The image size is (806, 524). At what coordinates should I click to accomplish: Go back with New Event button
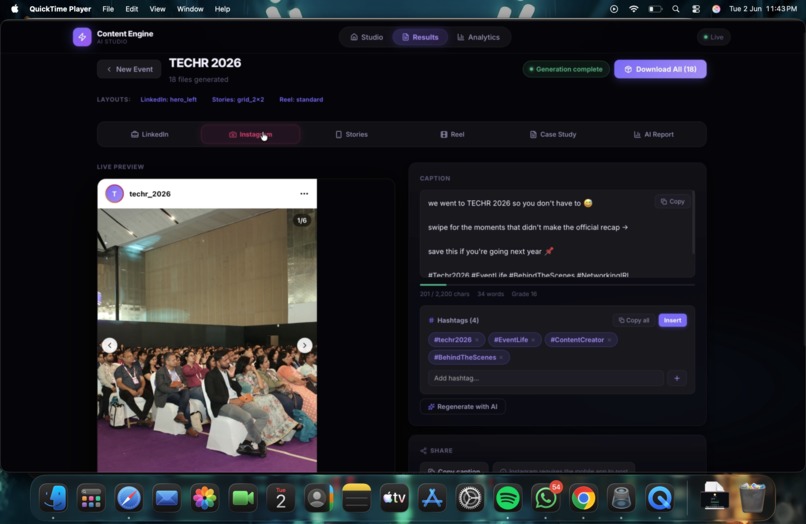129,69
